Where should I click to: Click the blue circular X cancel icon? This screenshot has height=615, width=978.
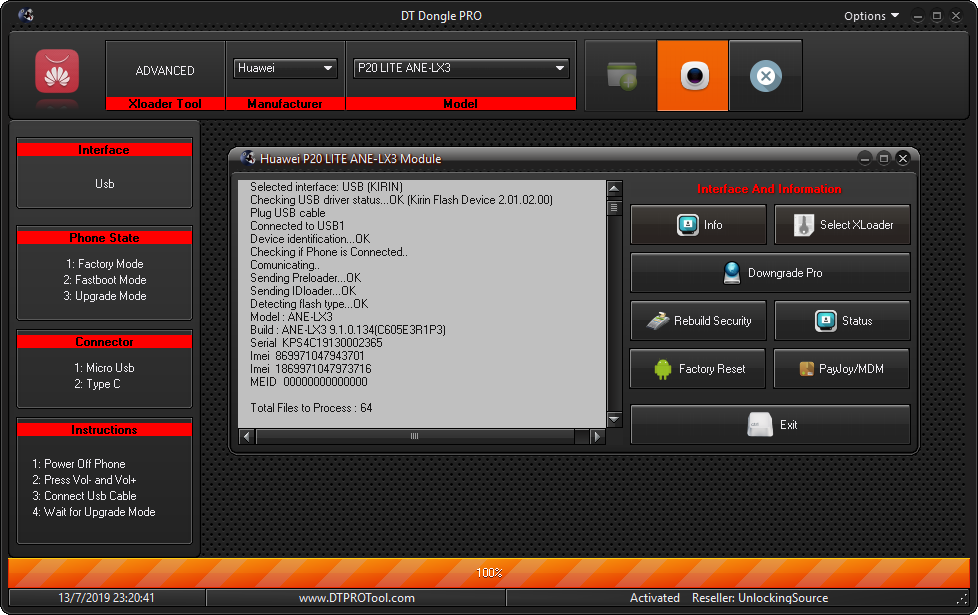(x=766, y=75)
